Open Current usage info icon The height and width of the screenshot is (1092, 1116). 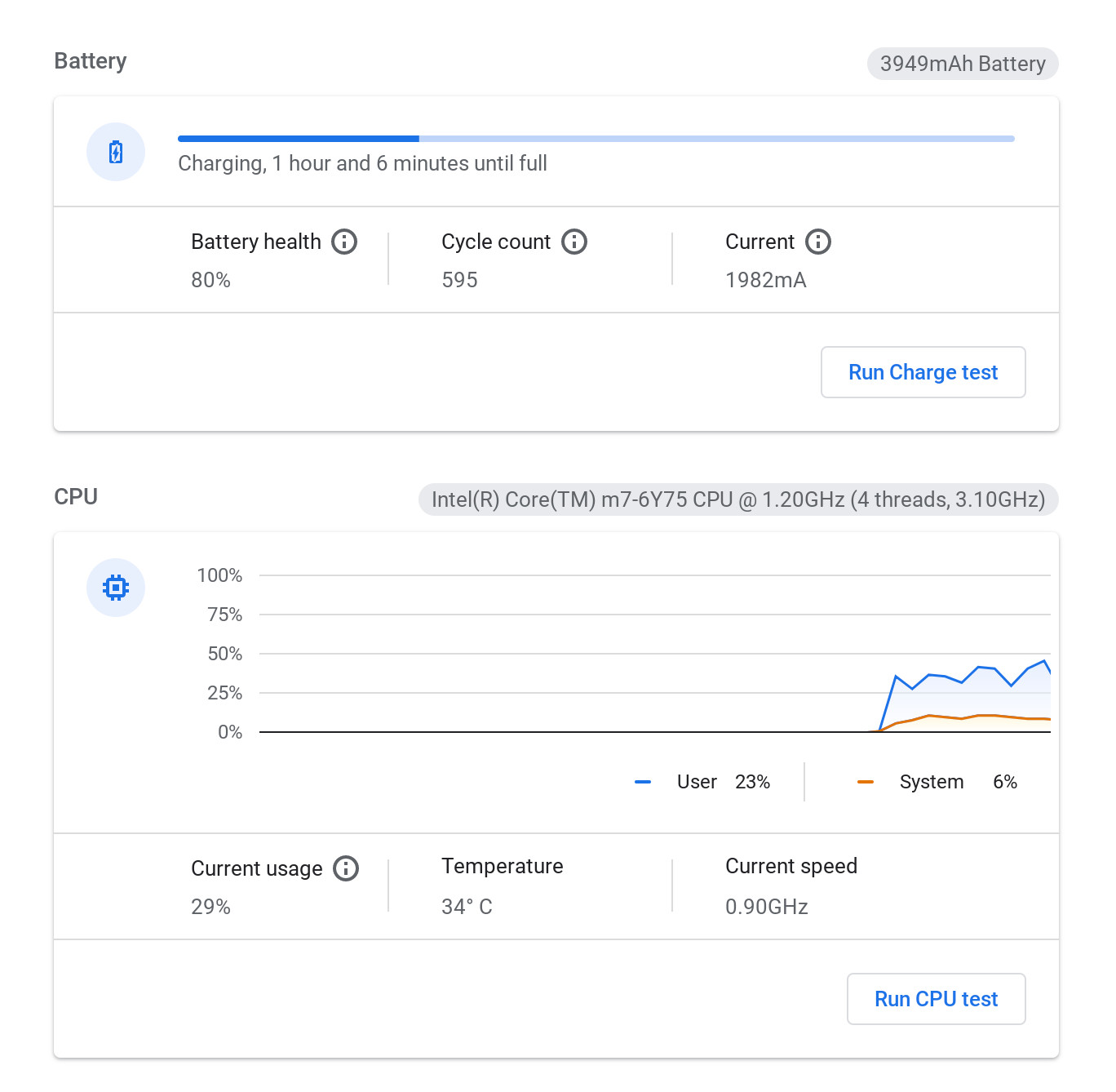pyautogui.click(x=346, y=868)
